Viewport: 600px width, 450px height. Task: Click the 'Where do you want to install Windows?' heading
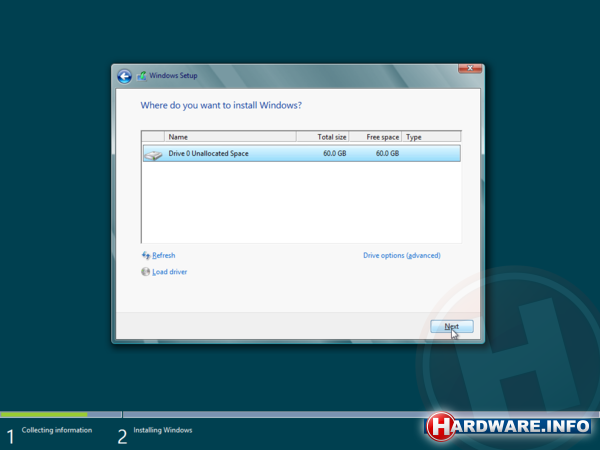(x=221, y=105)
